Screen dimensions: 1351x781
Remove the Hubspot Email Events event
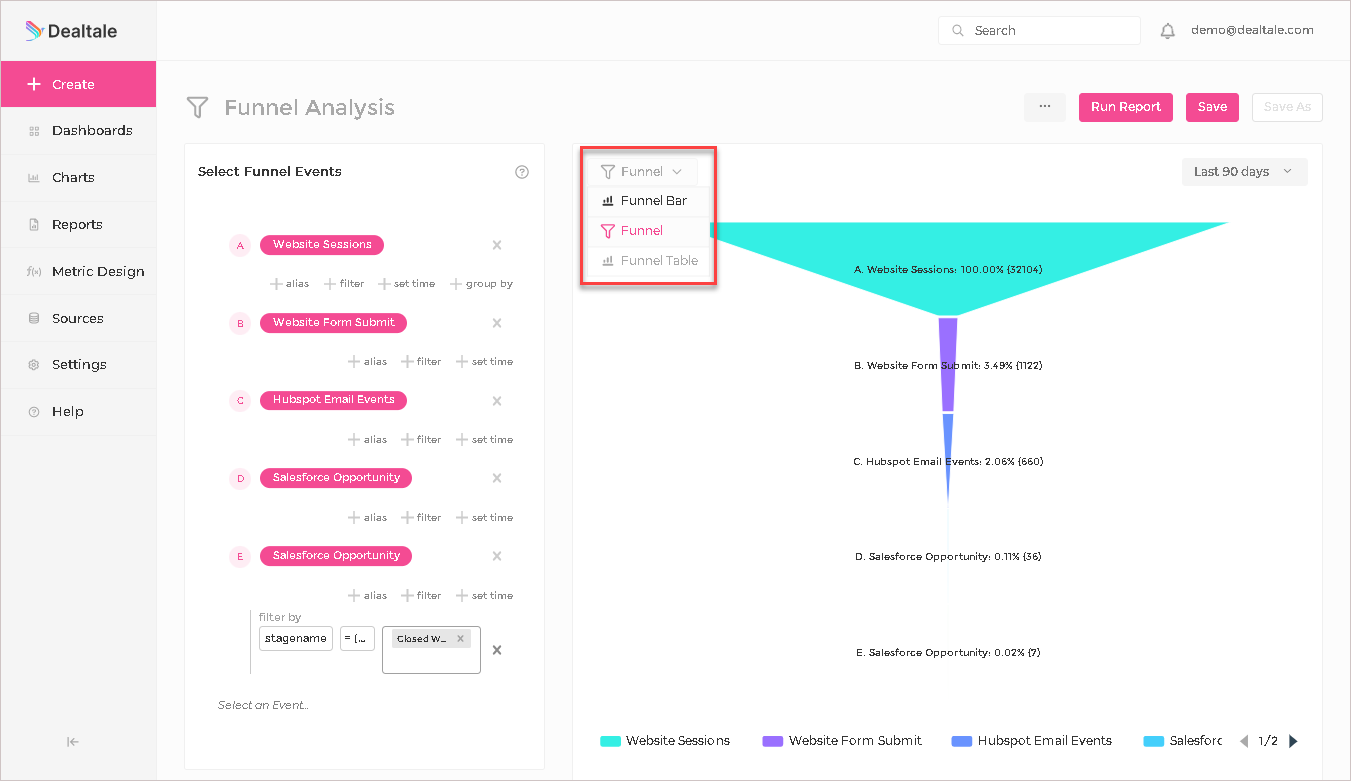point(497,401)
